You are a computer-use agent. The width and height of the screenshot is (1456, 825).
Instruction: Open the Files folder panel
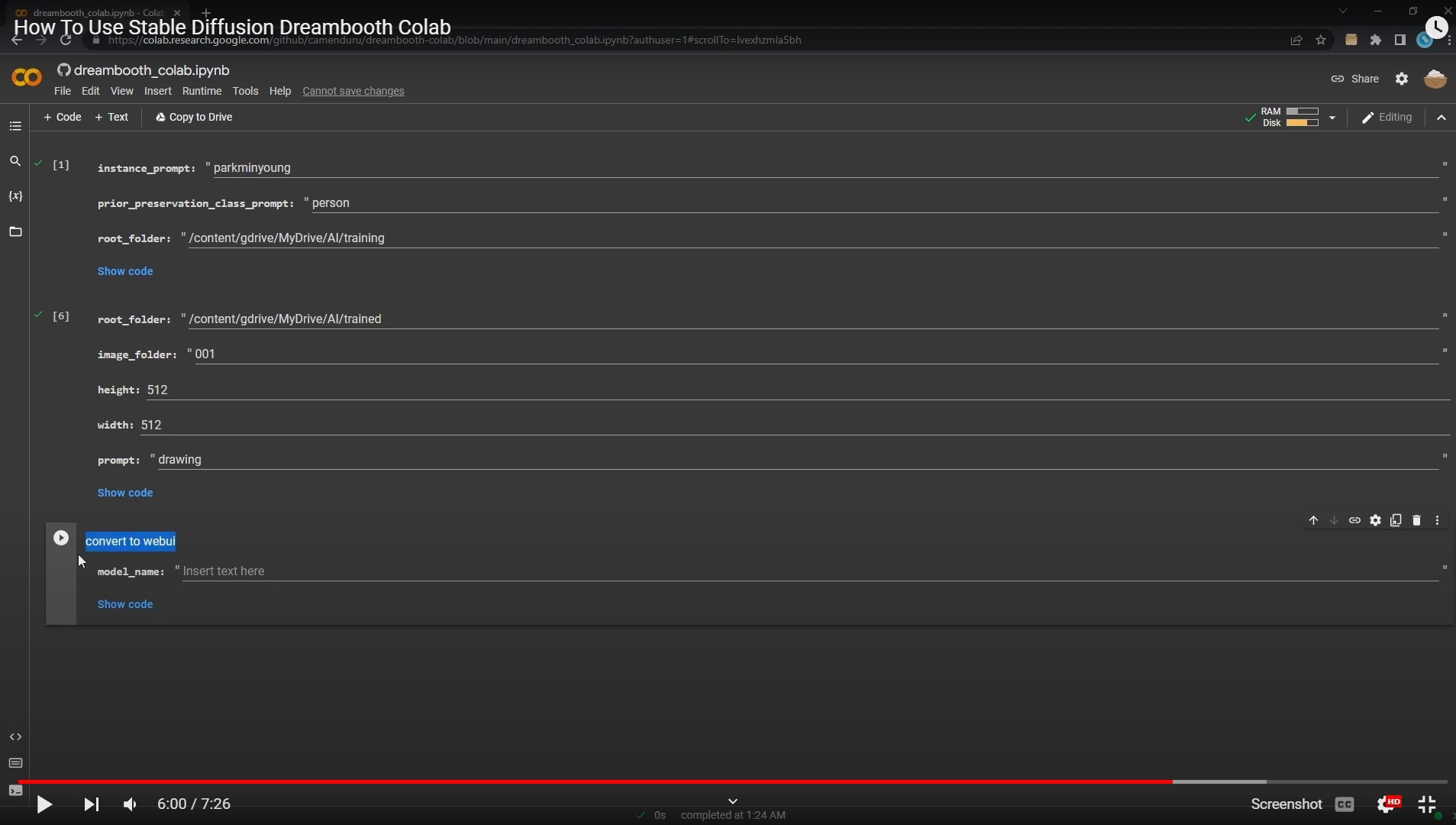point(15,231)
